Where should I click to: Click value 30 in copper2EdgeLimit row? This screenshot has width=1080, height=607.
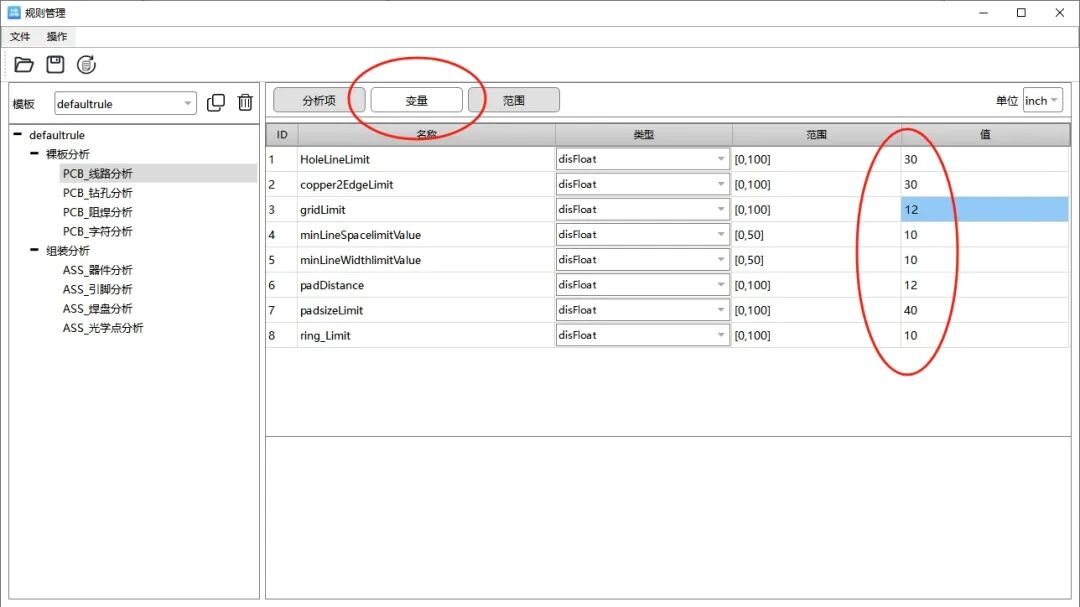[985, 184]
